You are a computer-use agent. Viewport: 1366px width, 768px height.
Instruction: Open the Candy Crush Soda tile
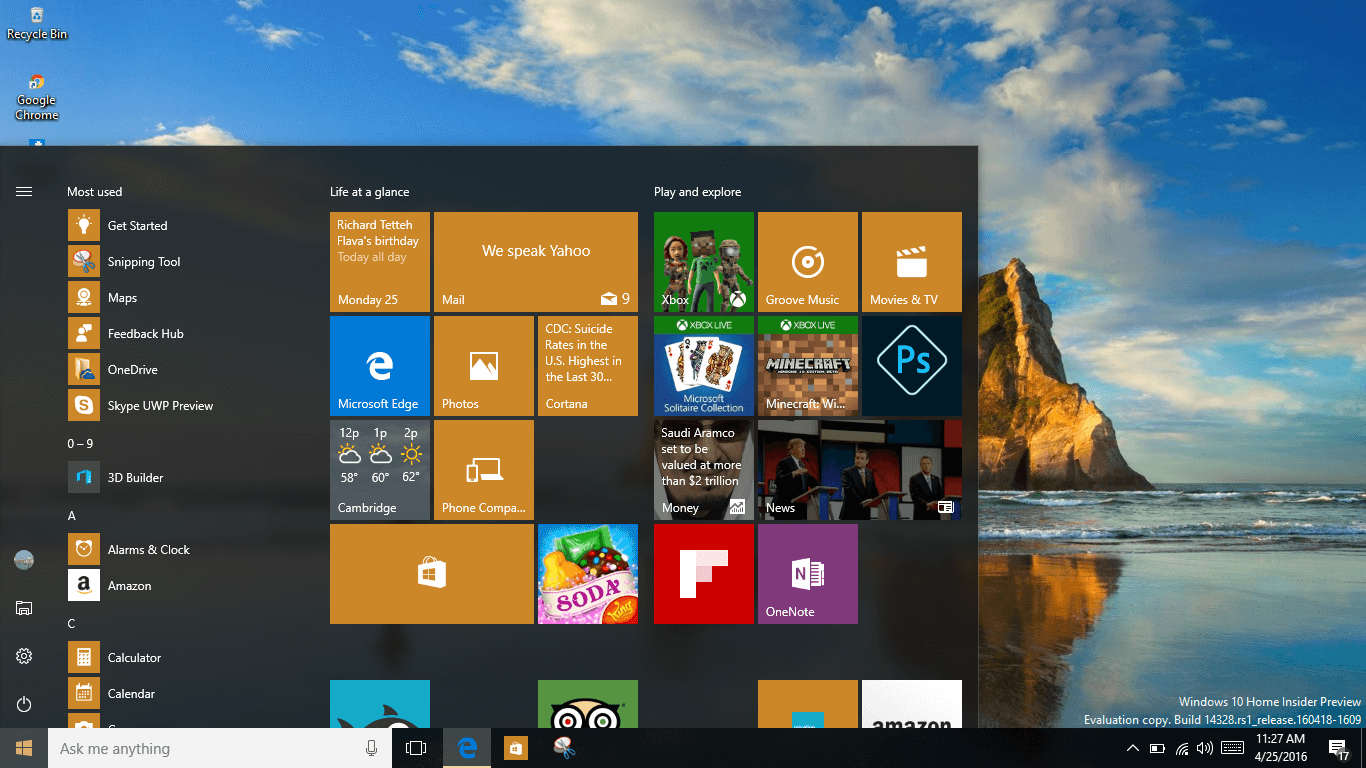coord(588,574)
